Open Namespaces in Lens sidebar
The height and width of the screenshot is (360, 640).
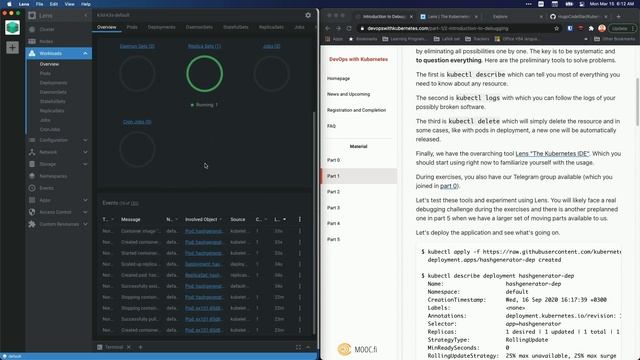(x=53, y=176)
